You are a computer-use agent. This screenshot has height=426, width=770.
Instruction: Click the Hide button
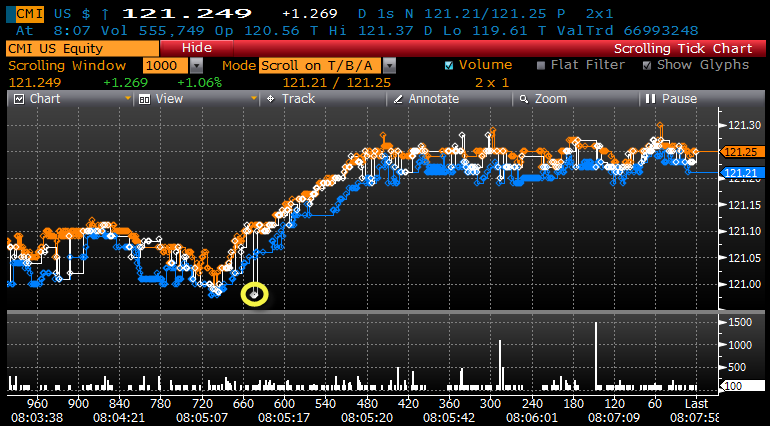[x=196, y=48]
